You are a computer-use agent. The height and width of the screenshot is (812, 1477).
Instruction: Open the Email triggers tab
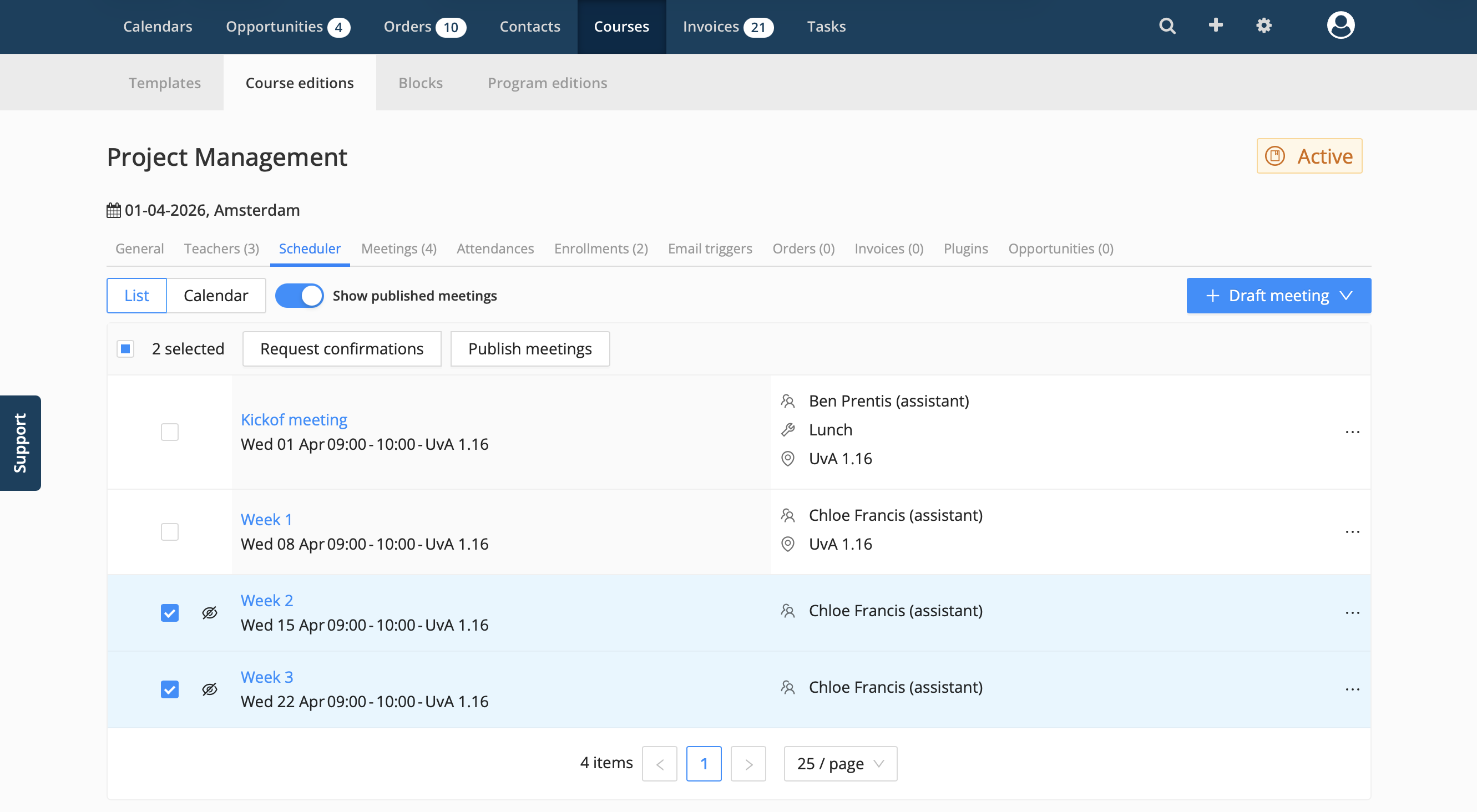[710, 248]
